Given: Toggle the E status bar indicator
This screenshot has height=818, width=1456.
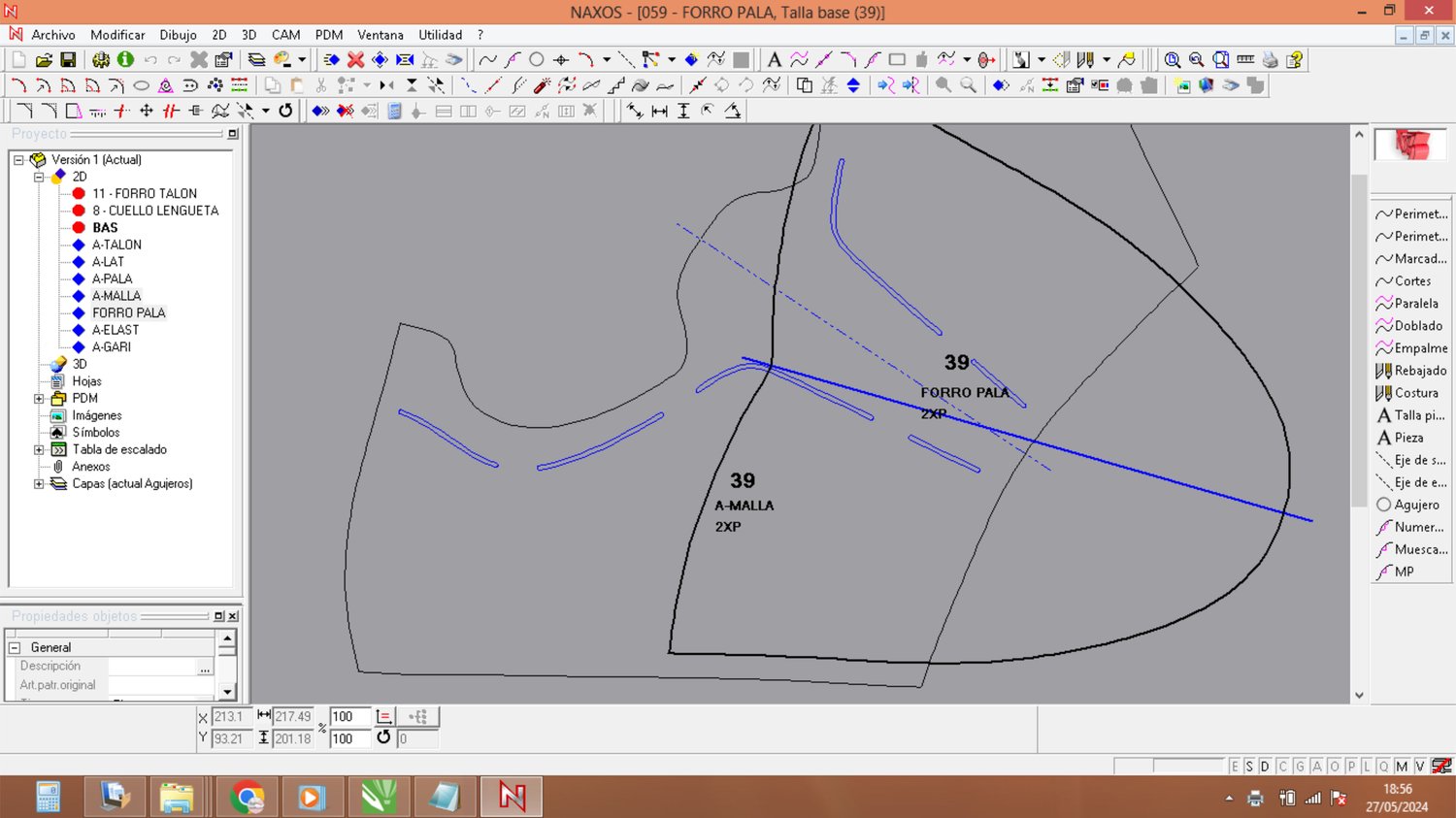Looking at the screenshot, I should [x=1235, y=767].
